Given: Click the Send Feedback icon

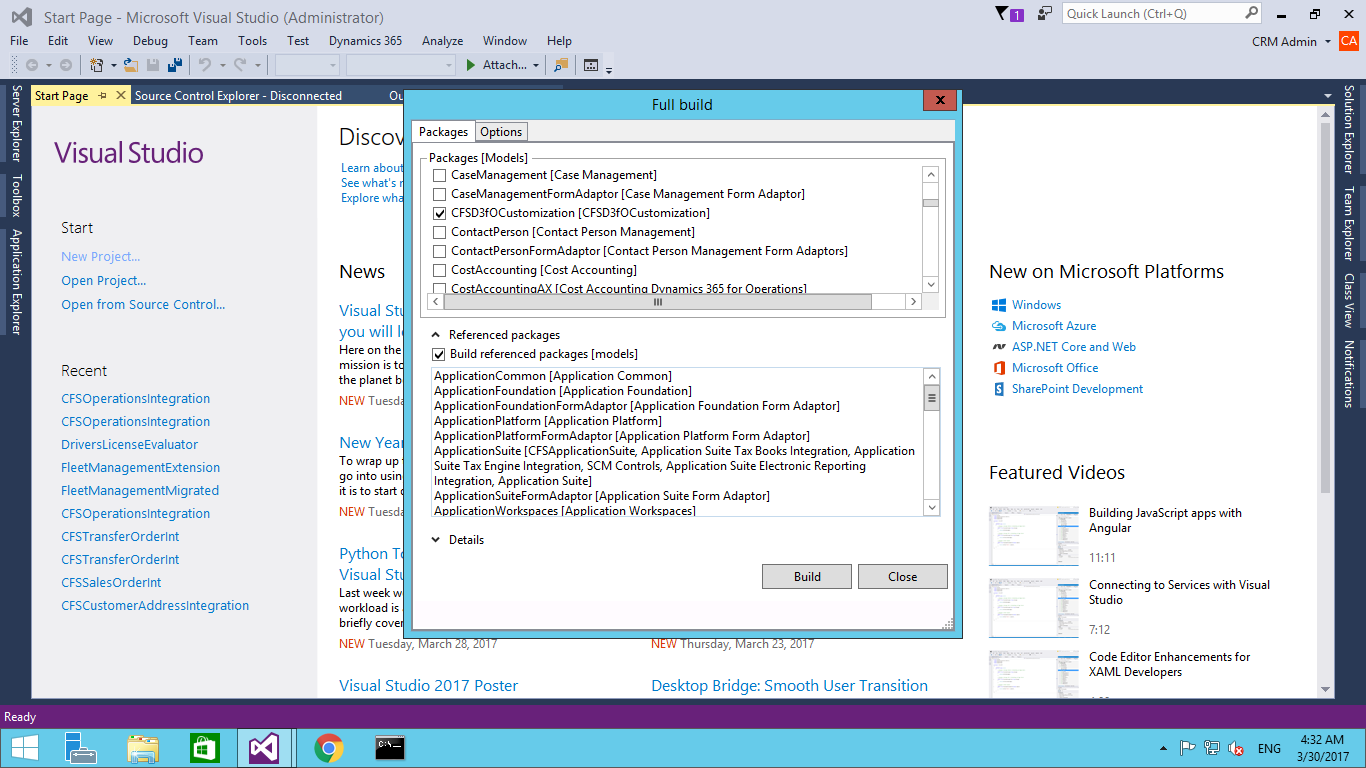Looking at the screenshot, I should click(x=1045, y=14).
